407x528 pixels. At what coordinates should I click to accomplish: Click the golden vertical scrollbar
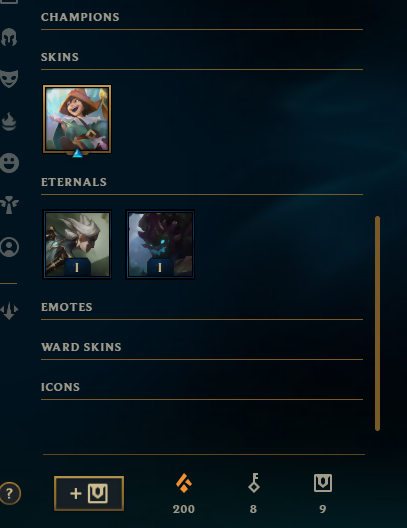377,323
